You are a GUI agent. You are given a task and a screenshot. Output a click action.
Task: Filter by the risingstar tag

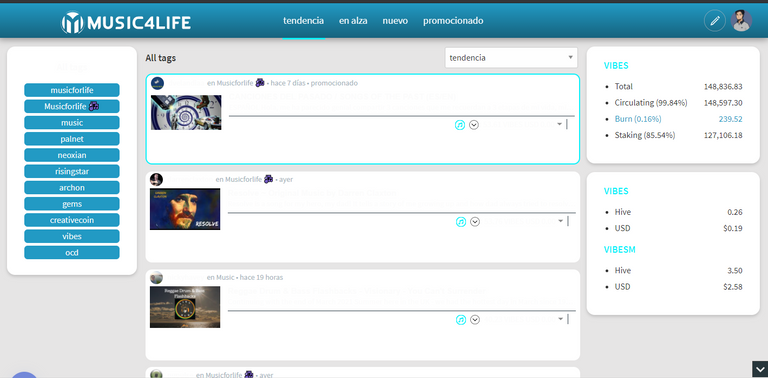pyautogui.click(x=72, y=171)
